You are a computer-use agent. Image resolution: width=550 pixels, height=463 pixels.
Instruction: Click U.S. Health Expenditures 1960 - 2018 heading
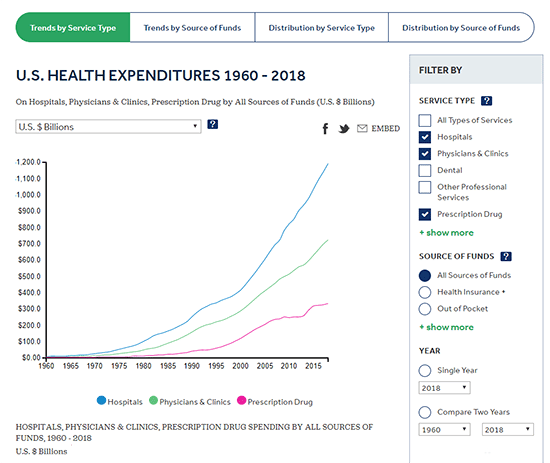(161, 75)
